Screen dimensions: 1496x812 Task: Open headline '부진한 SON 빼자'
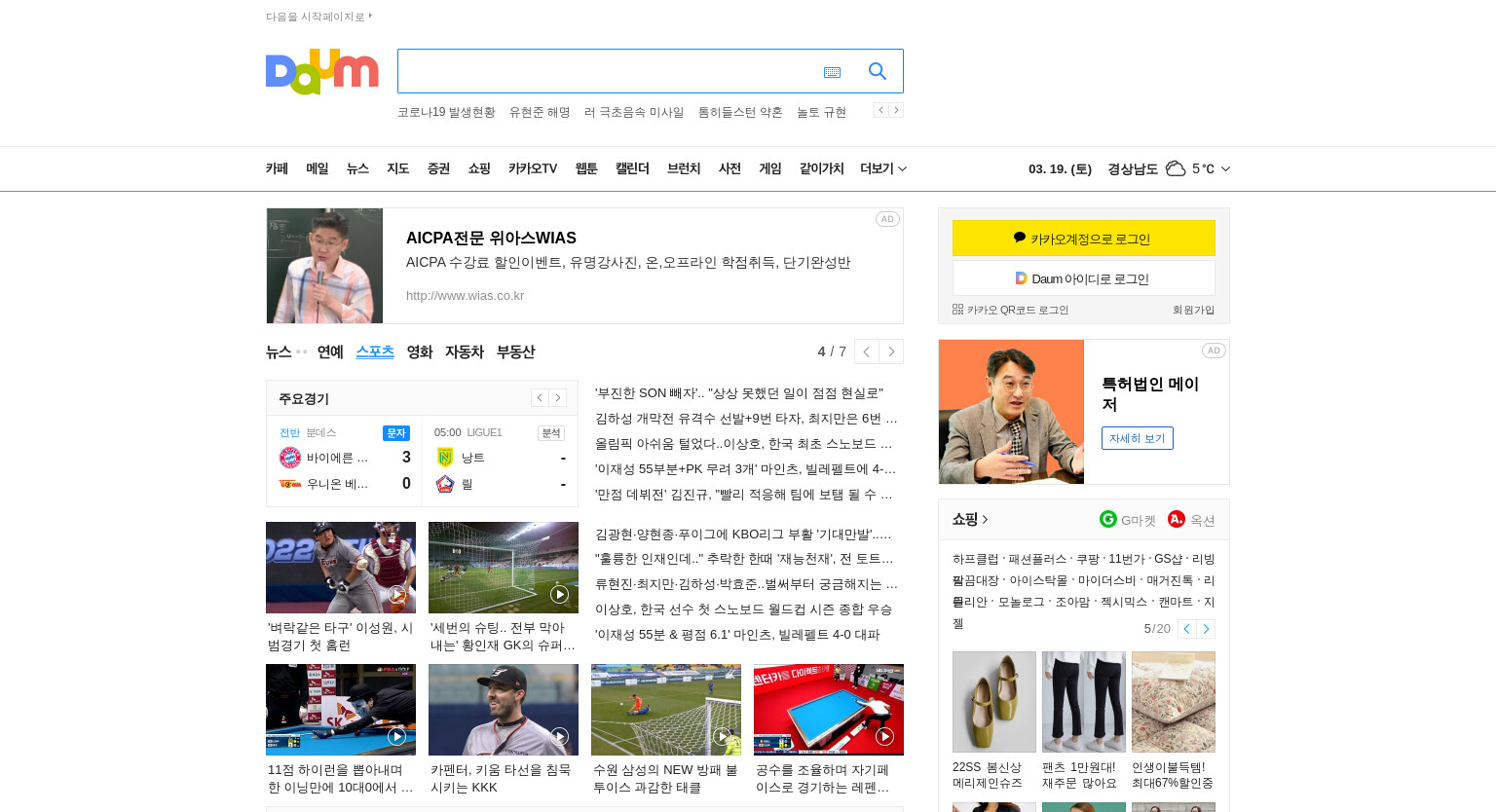[x=739, y=393]
